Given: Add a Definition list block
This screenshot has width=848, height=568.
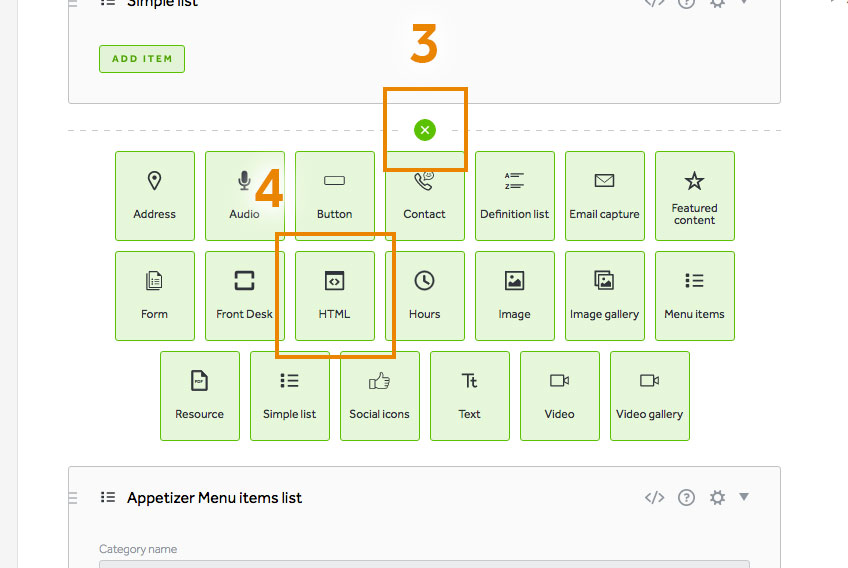Looking at the screenshot, I should [514, 196].
